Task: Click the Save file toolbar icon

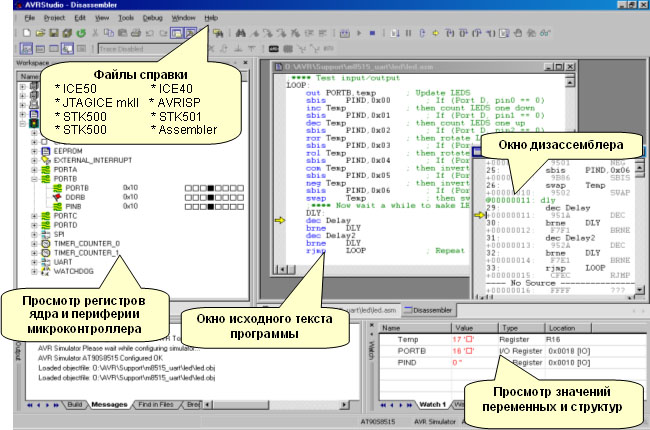Action: click(x=53, y=33)
